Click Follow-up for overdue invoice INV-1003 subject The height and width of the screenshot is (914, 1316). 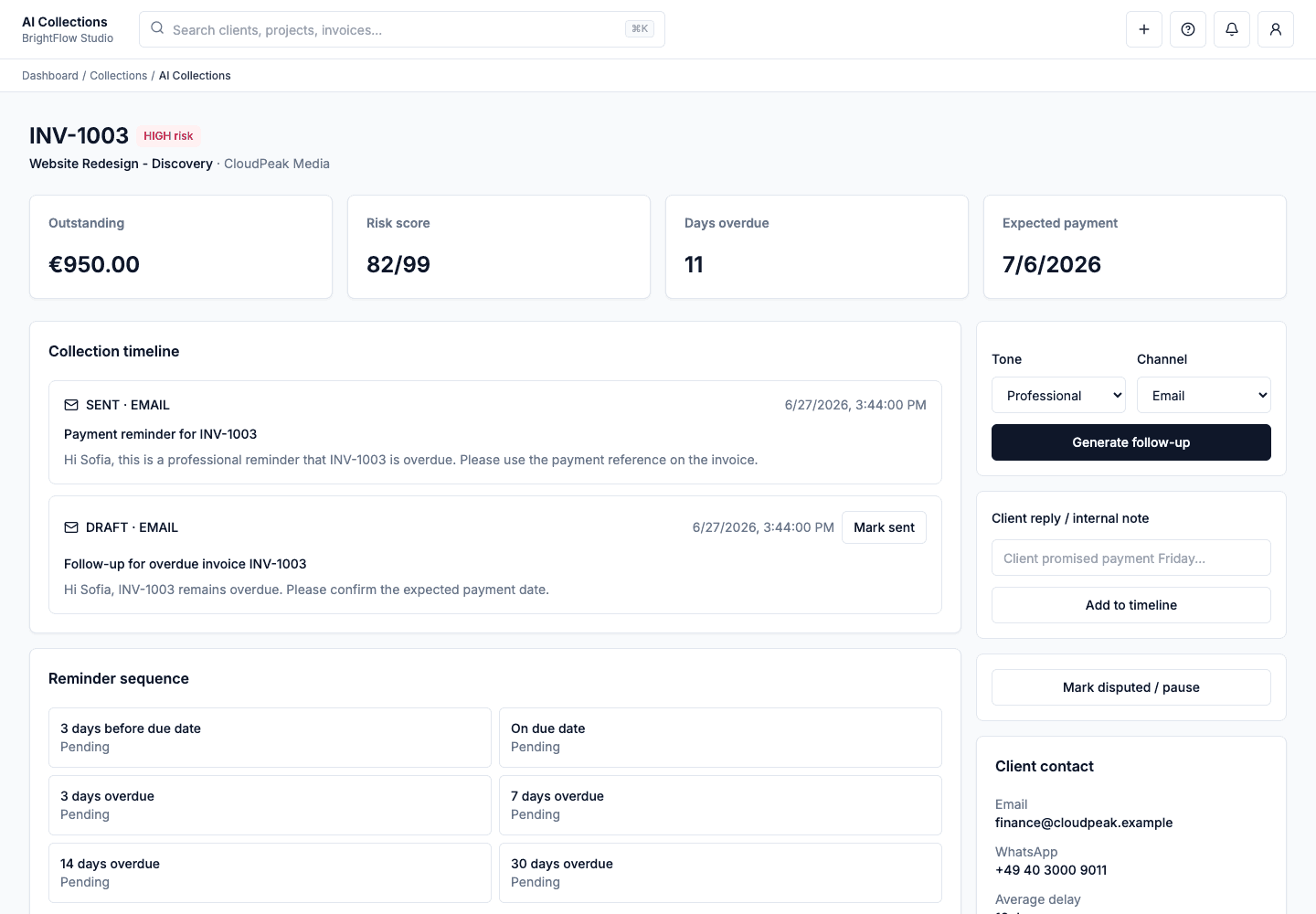coord(185,564)
